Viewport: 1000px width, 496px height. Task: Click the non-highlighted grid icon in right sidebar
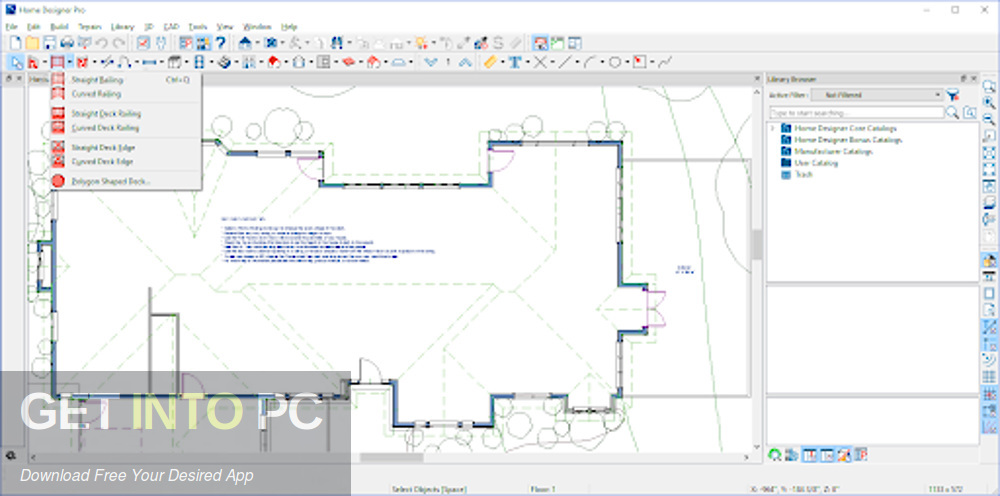point(989,376)
